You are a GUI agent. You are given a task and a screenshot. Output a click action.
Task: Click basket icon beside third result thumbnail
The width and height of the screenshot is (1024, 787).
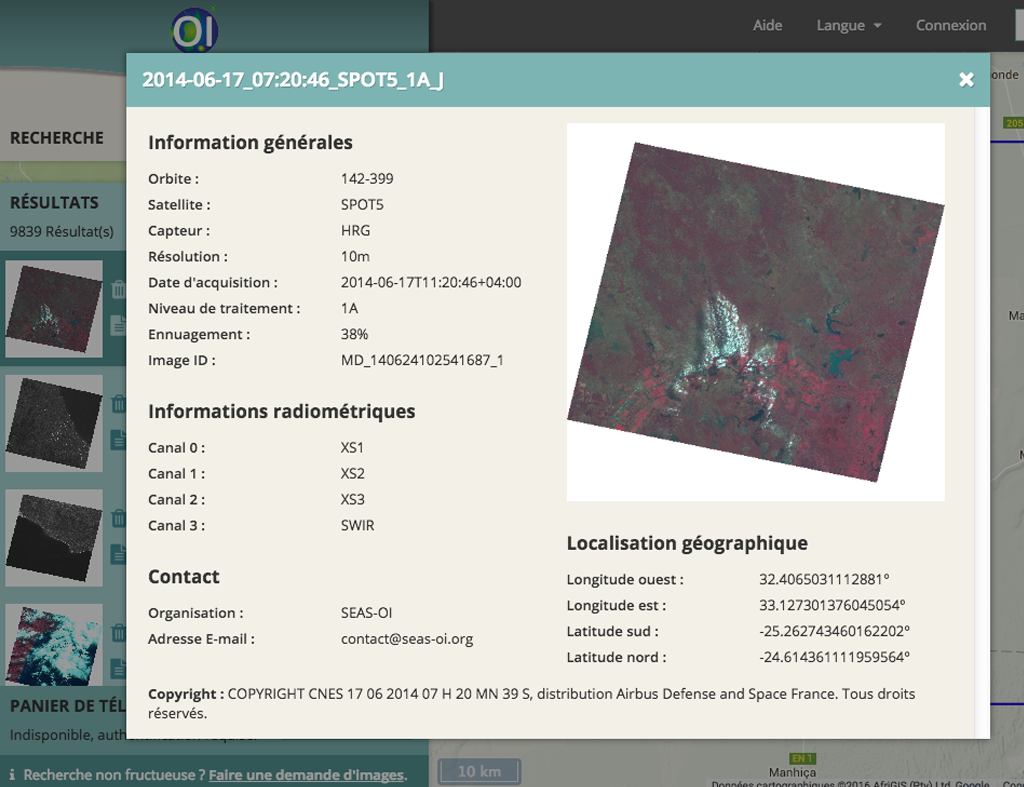(117, 519)
